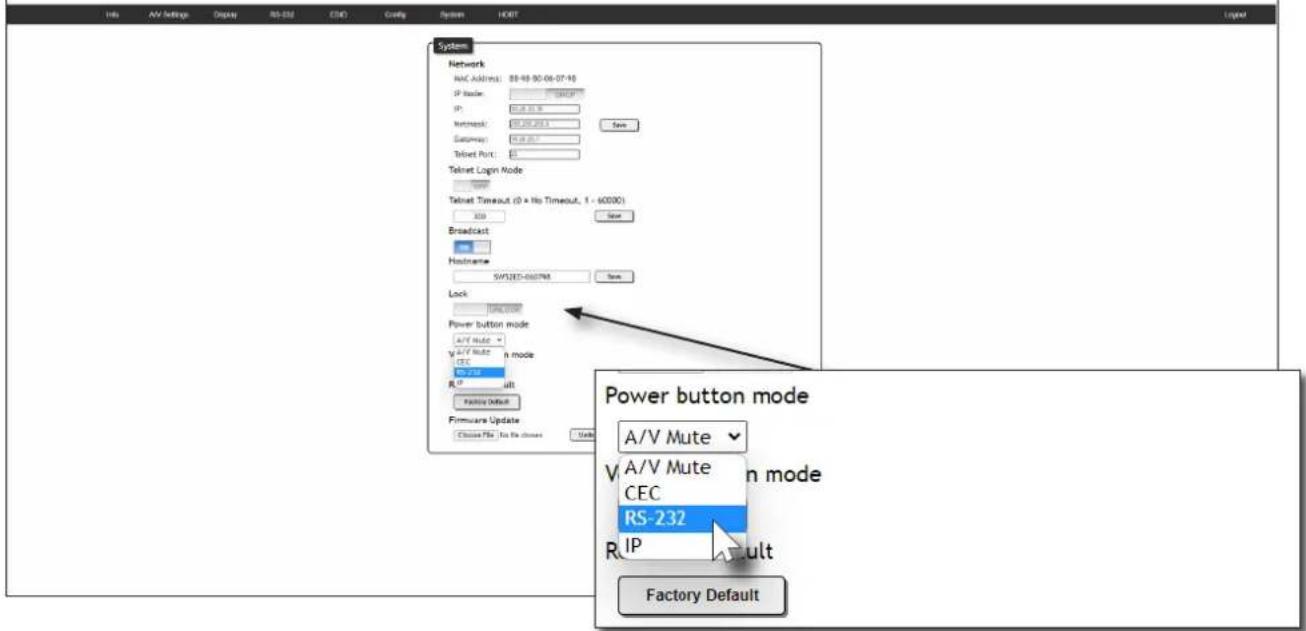Open the RS-232 page from the top bar
Screen dimensions: 1306x631
[281, 16]
